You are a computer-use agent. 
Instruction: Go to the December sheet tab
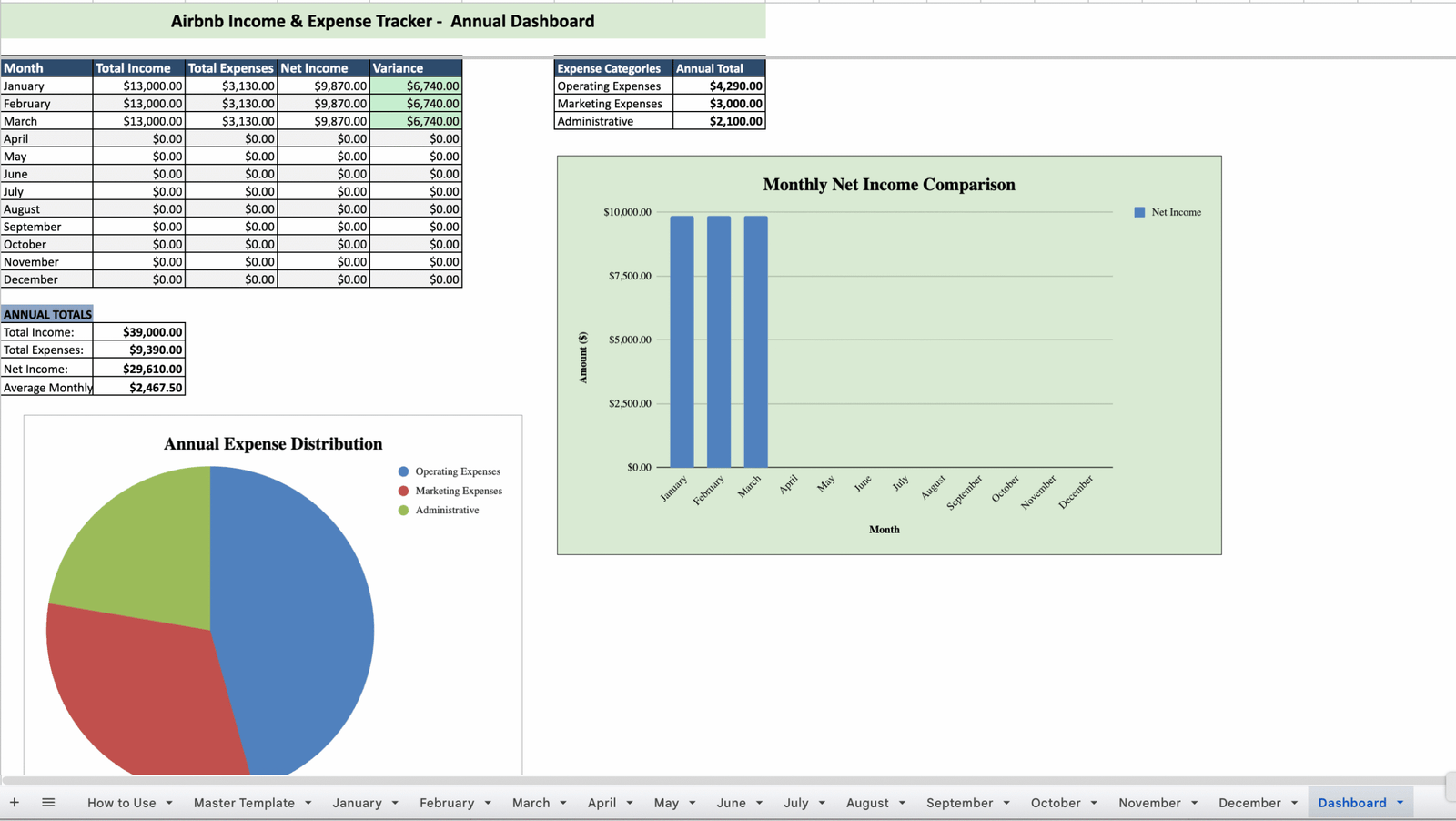(x=1249, y=803)
